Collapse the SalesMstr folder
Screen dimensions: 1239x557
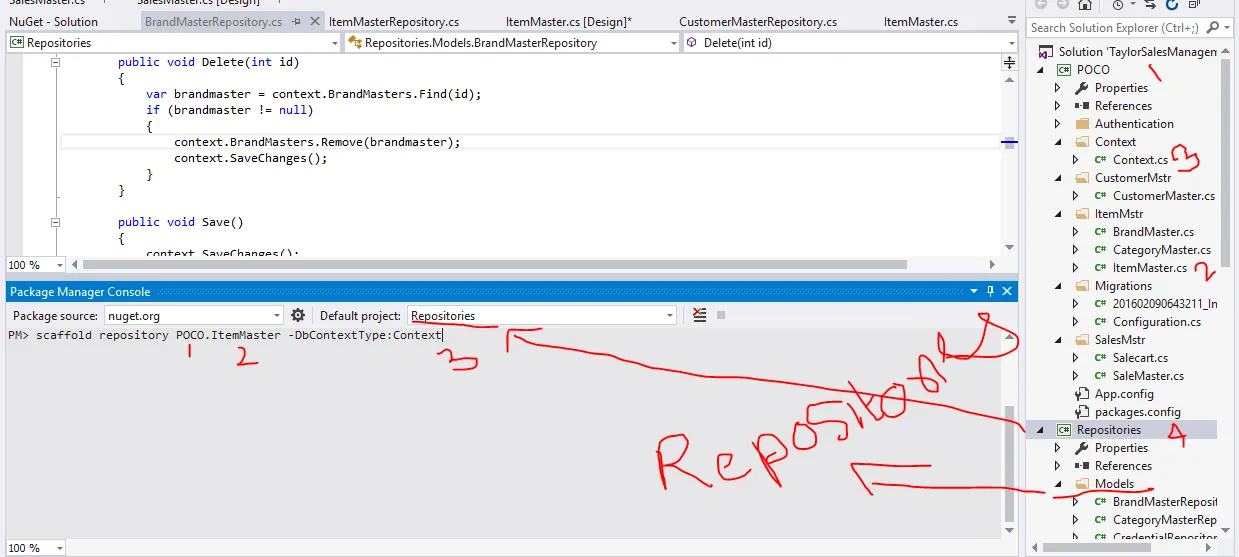pyautogui.click(x=1058, y=340)
